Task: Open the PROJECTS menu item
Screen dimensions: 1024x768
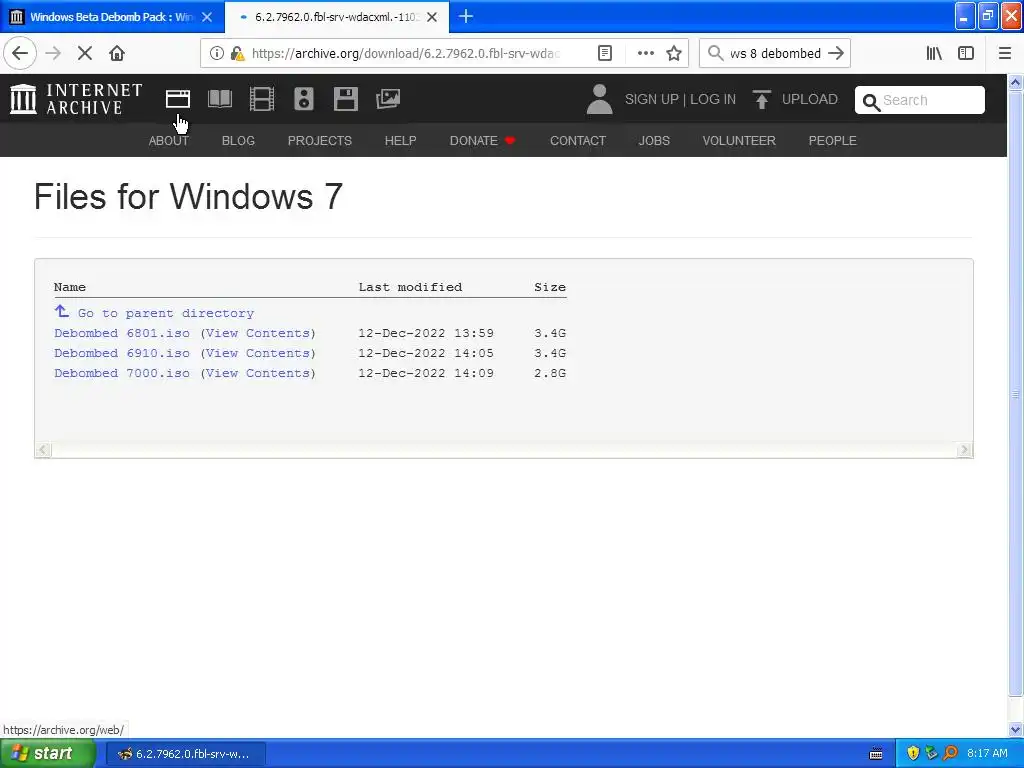Action: pos(319,140)
